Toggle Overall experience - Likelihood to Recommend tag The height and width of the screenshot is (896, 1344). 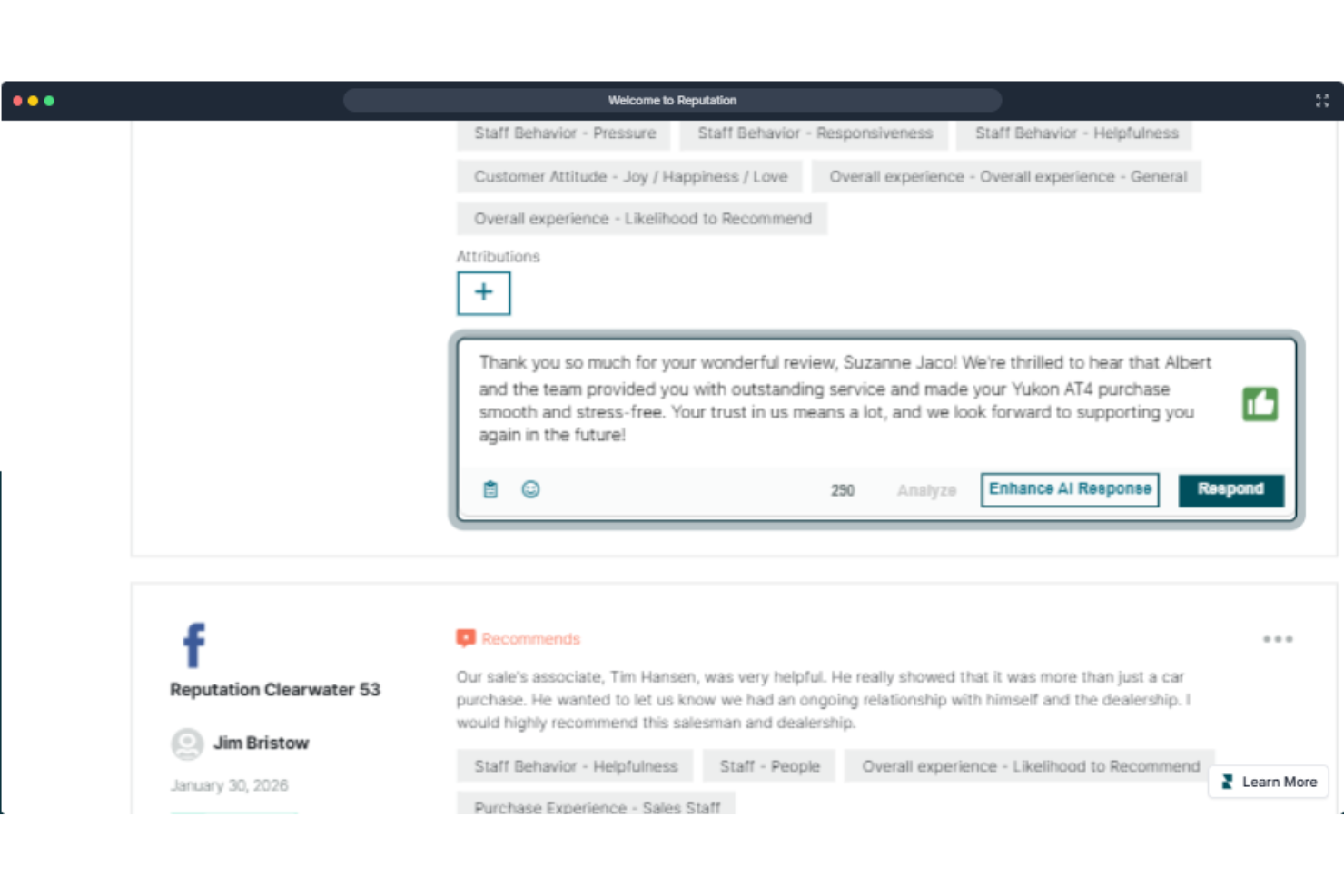[x=640, y=218]
